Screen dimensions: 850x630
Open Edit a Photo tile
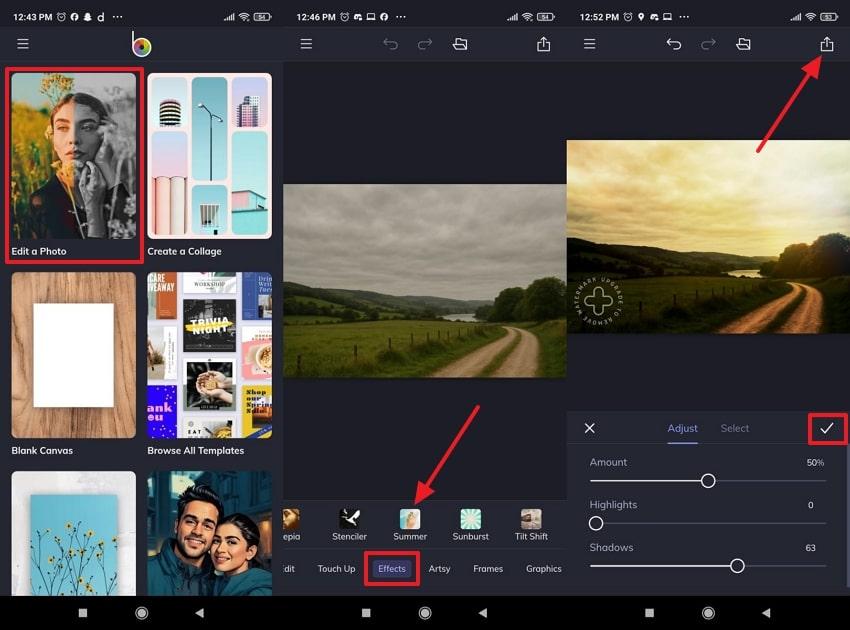point(74,165)
